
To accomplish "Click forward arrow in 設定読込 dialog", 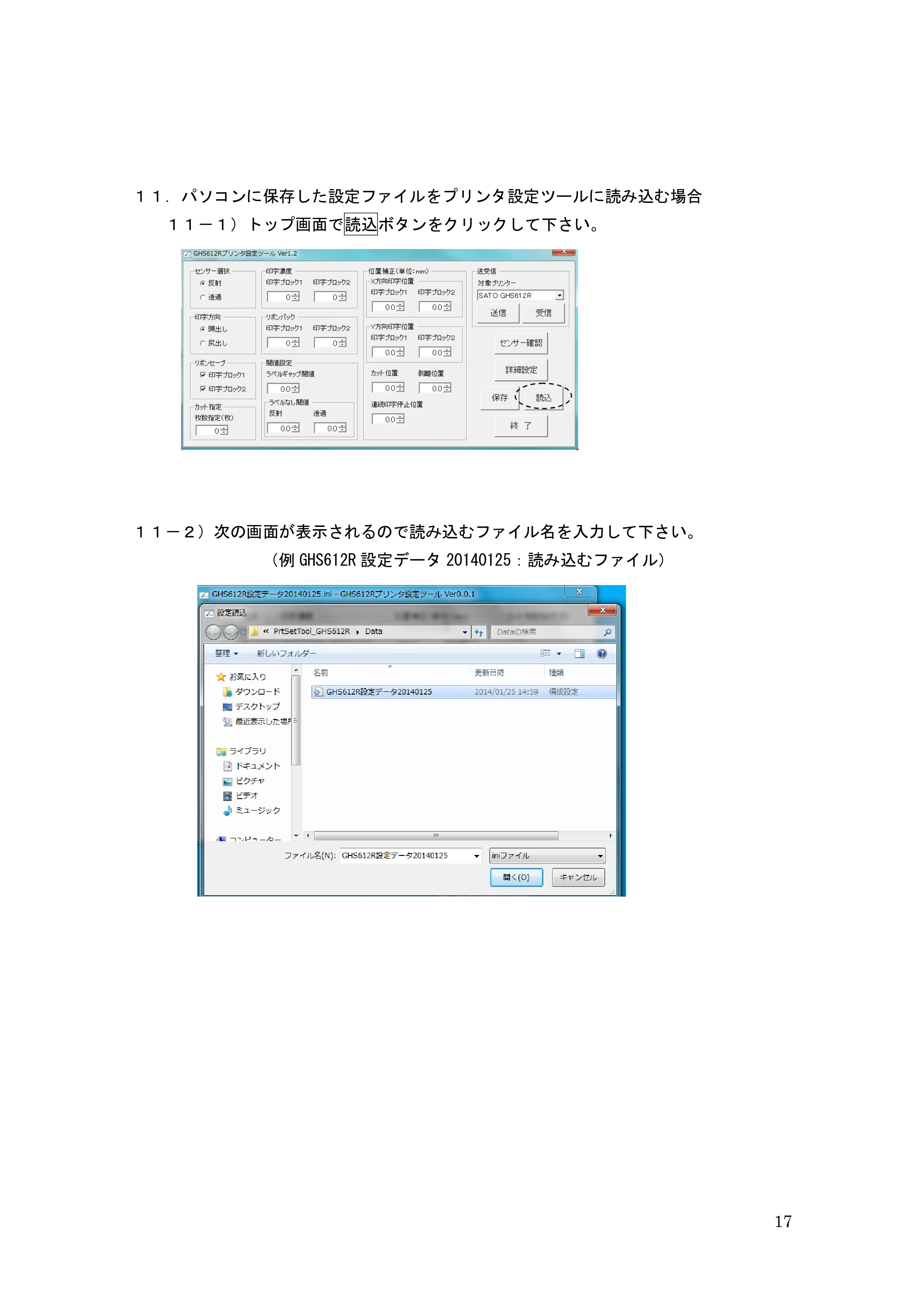I will click(x=231, y=632).
